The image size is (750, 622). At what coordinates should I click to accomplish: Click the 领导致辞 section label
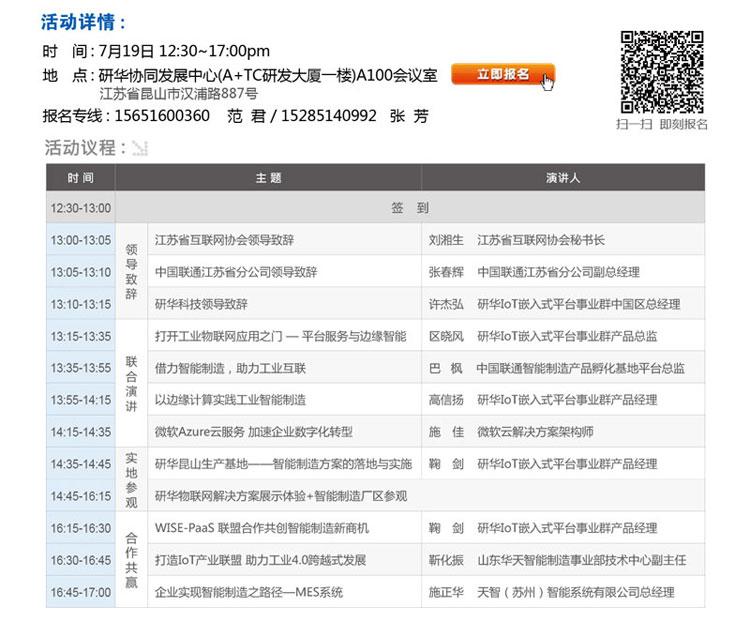coord(131,272)
